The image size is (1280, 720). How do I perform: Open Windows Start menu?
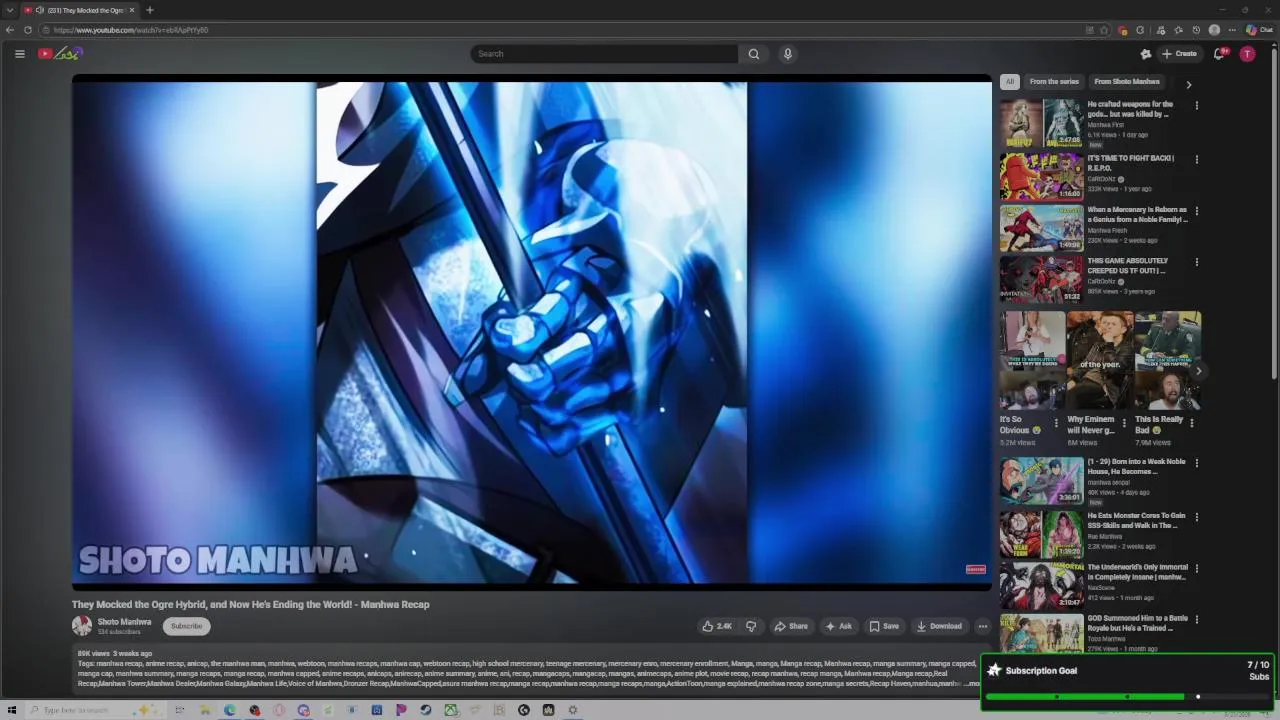pos(12,710)
